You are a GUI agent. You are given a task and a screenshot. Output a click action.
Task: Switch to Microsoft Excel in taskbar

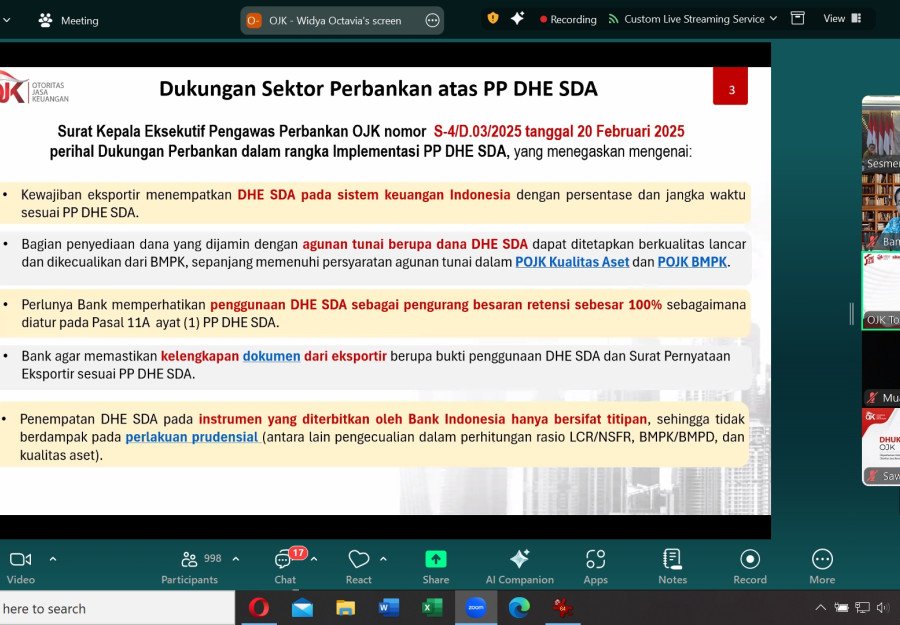point(432,608)
